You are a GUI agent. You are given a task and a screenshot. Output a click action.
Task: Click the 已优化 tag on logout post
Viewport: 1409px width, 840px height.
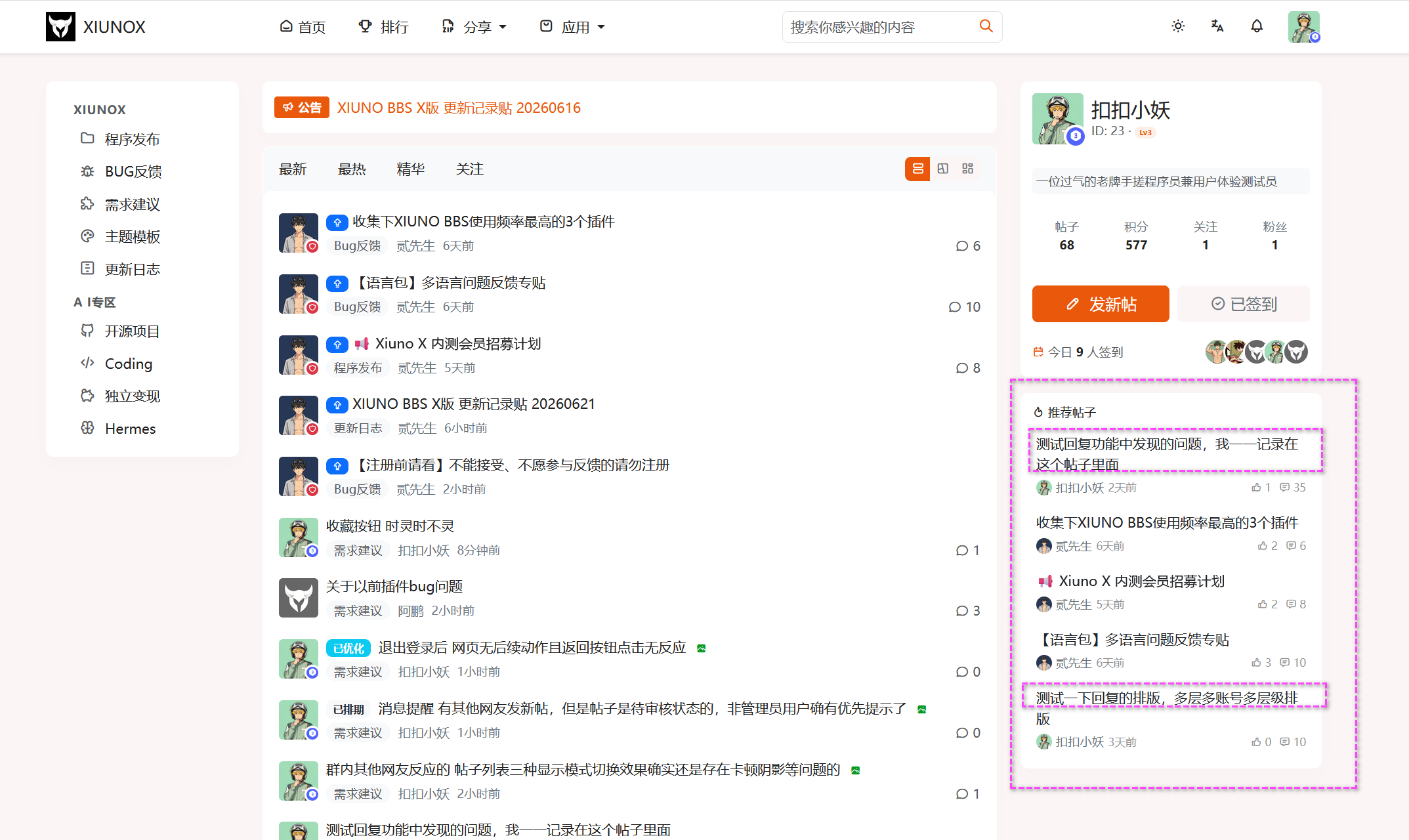[348, 648]
